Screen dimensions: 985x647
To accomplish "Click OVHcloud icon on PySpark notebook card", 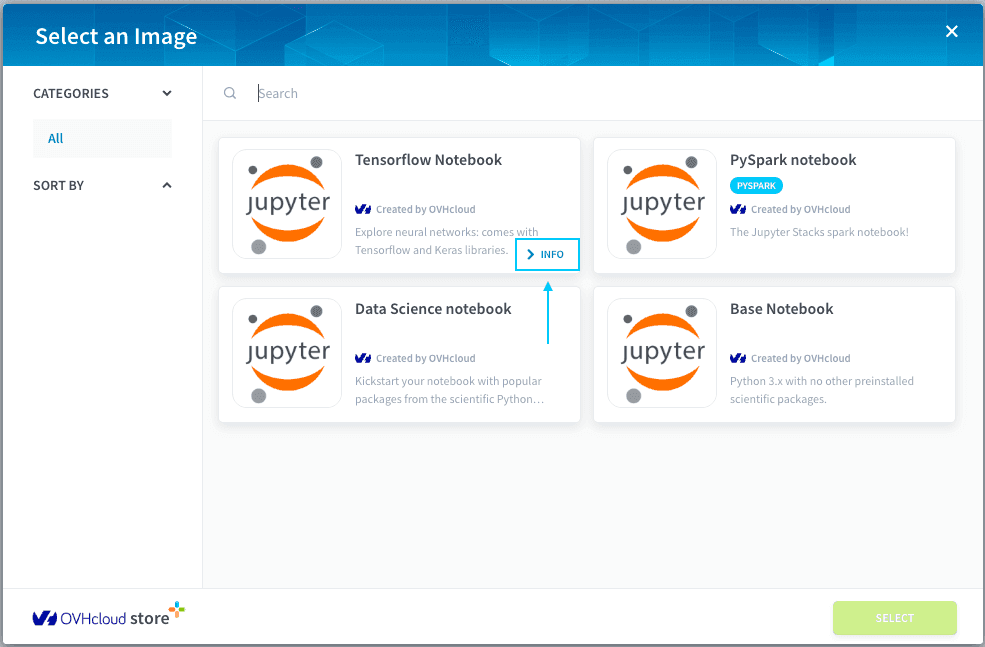I will [738, 209].
